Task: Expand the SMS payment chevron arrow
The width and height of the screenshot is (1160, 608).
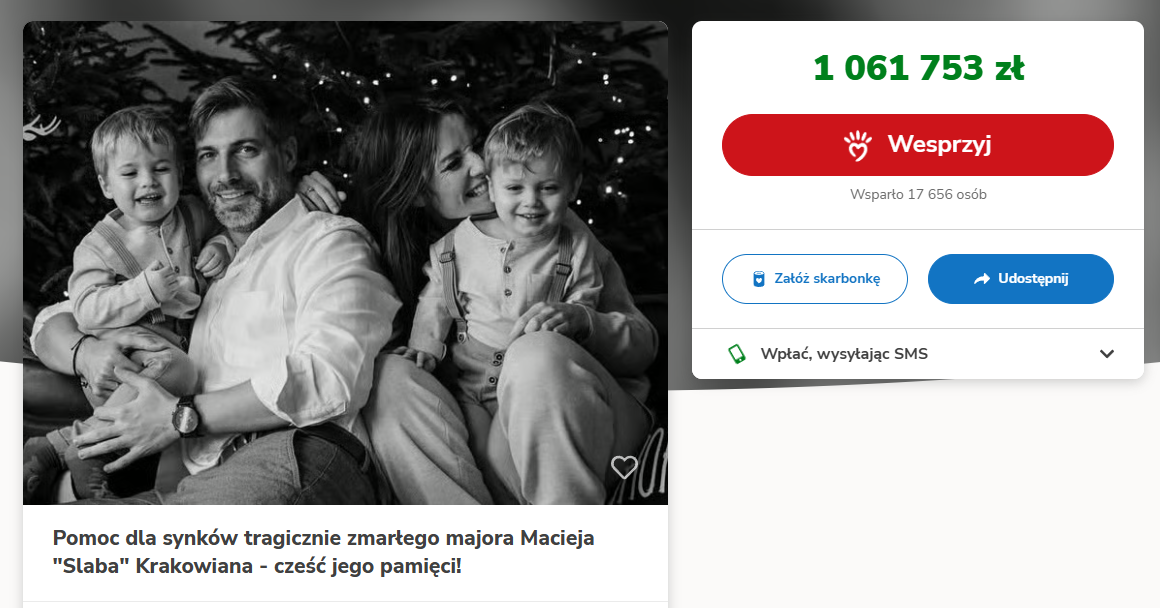Action: coord(1107,354)
